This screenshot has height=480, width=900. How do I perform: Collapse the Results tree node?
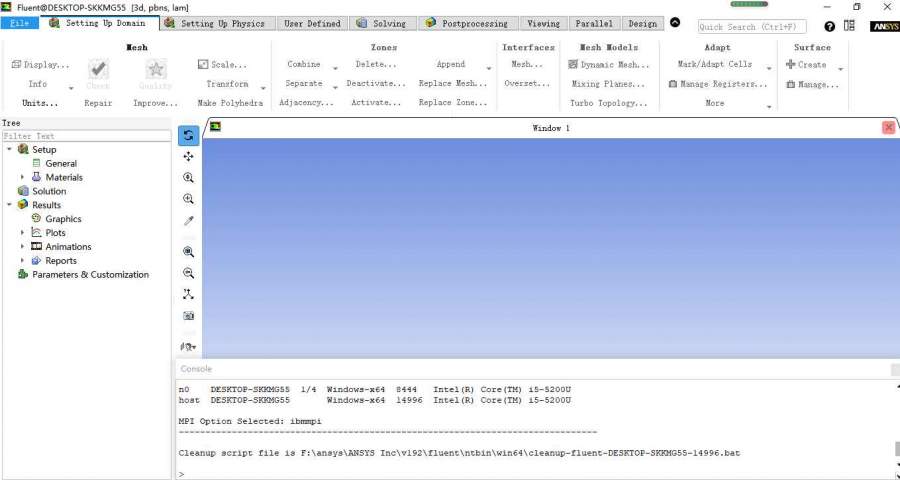[9, 204]
